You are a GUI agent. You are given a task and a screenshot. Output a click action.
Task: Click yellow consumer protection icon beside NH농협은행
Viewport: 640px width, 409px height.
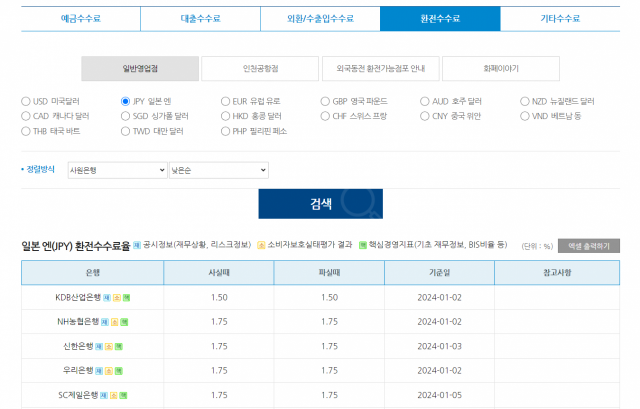click(x=114, y=321)
